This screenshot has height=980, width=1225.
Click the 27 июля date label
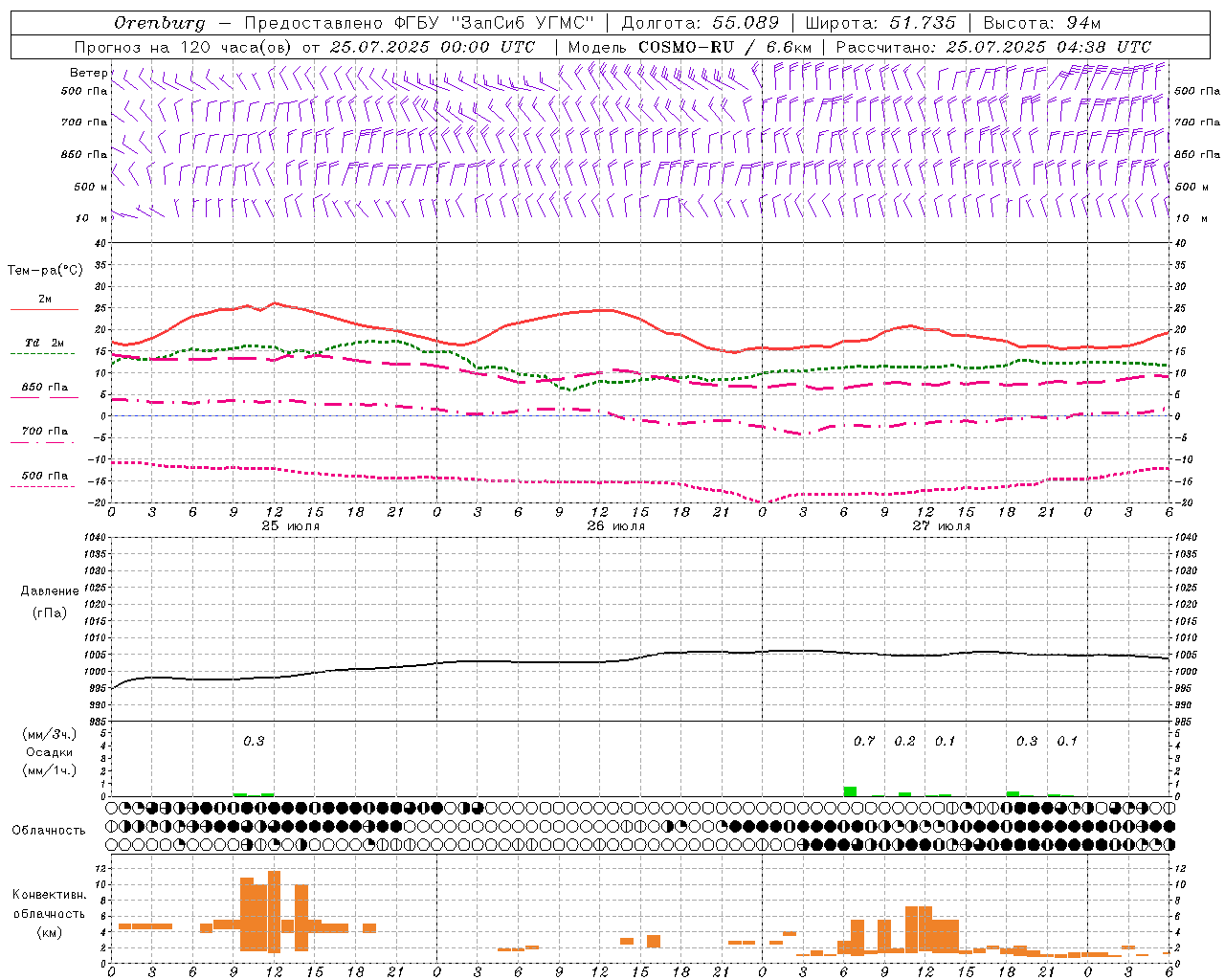point(942,526)
